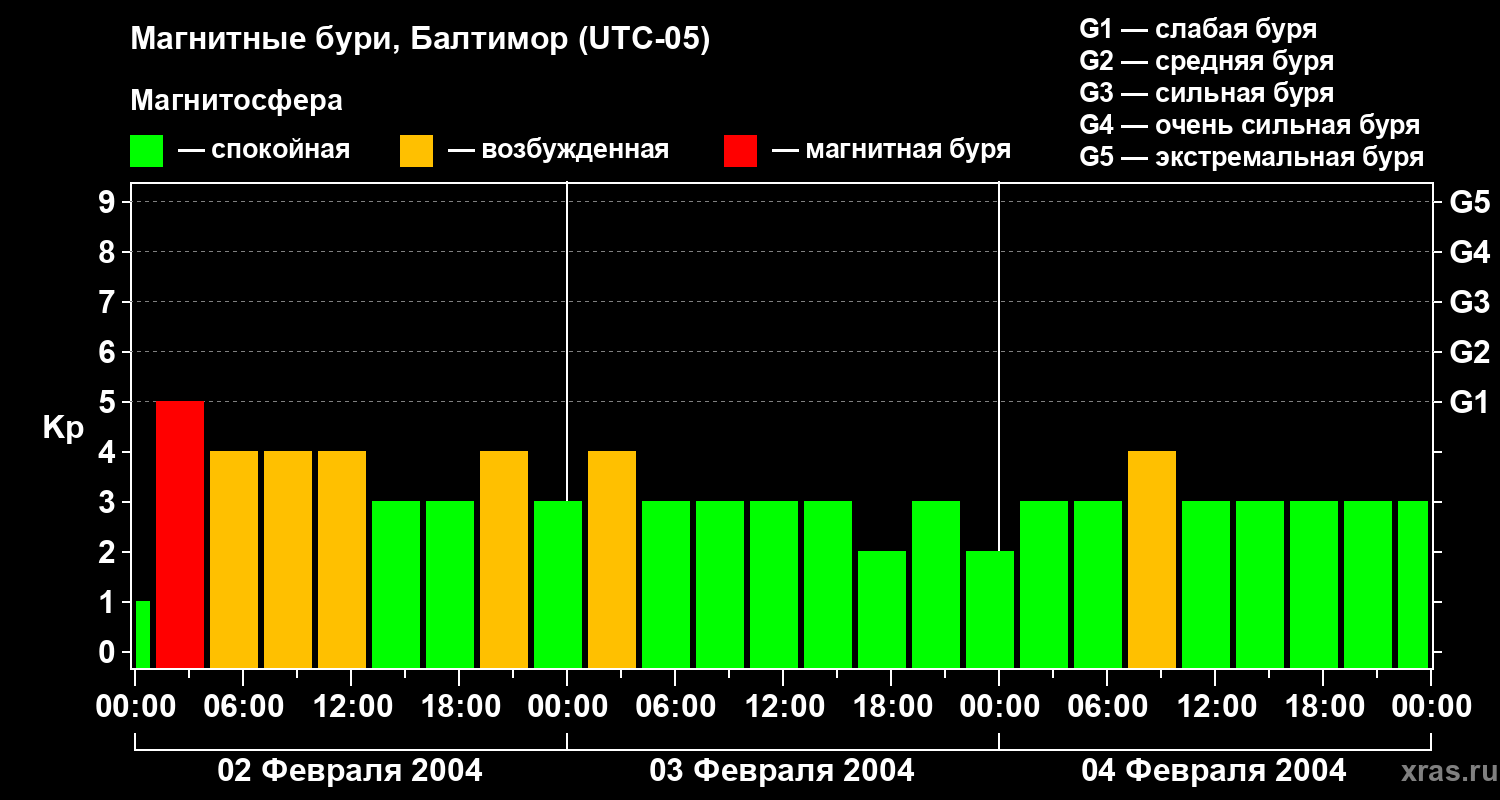Click the '— спокойная' legend label
The height and width of the screenshot is (800, 1500).
tap(264, 150)
